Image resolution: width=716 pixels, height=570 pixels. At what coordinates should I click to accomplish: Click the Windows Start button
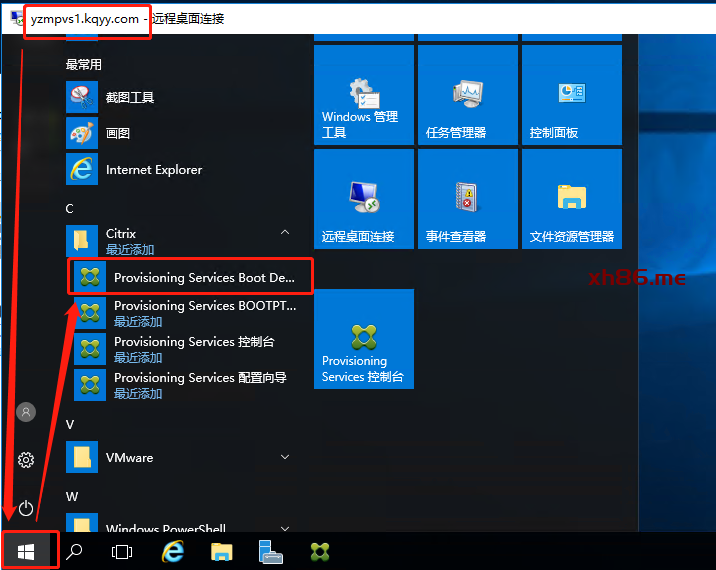click(26, 551)
